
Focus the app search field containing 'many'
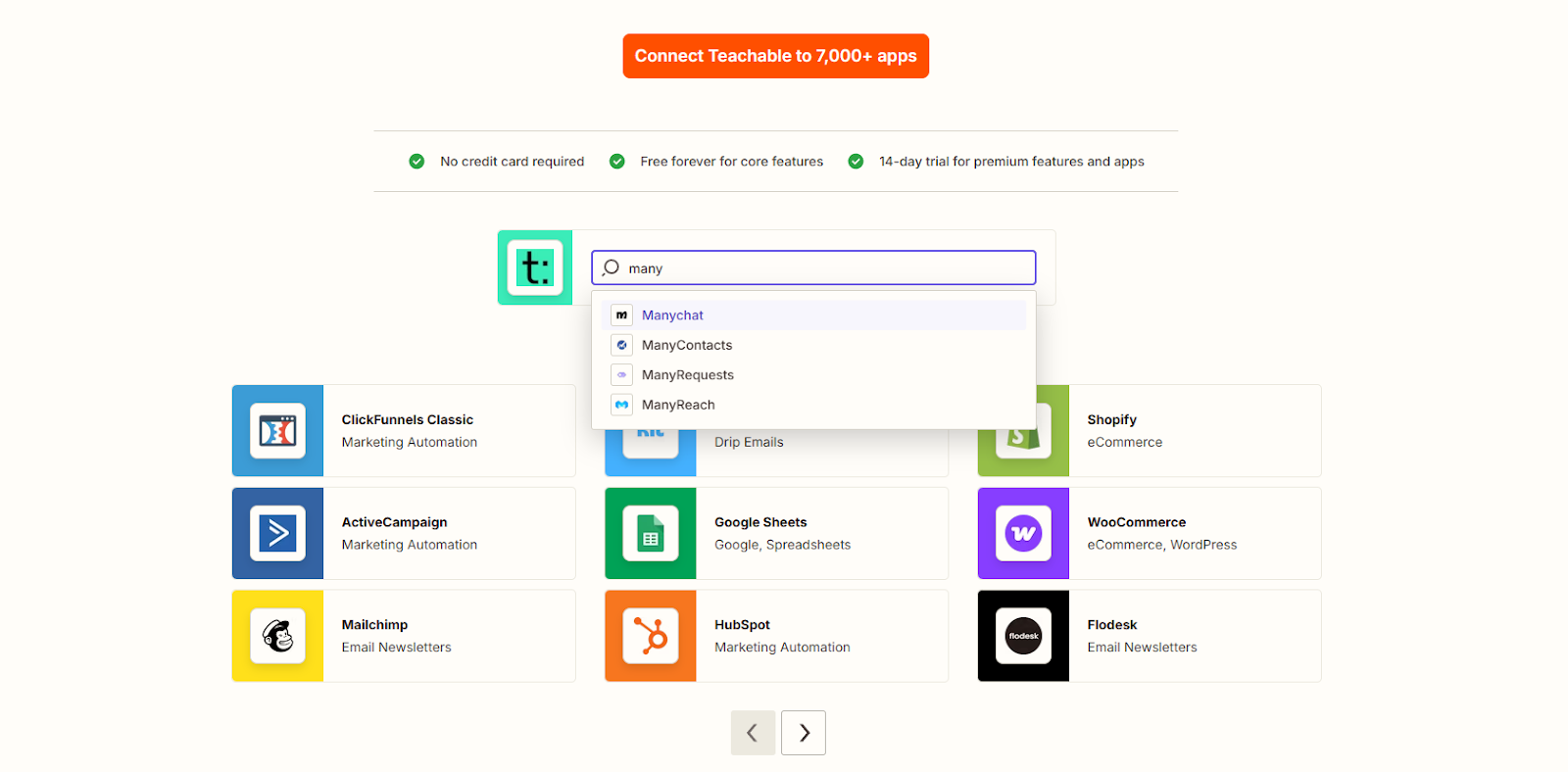click(x=813, y=267)
